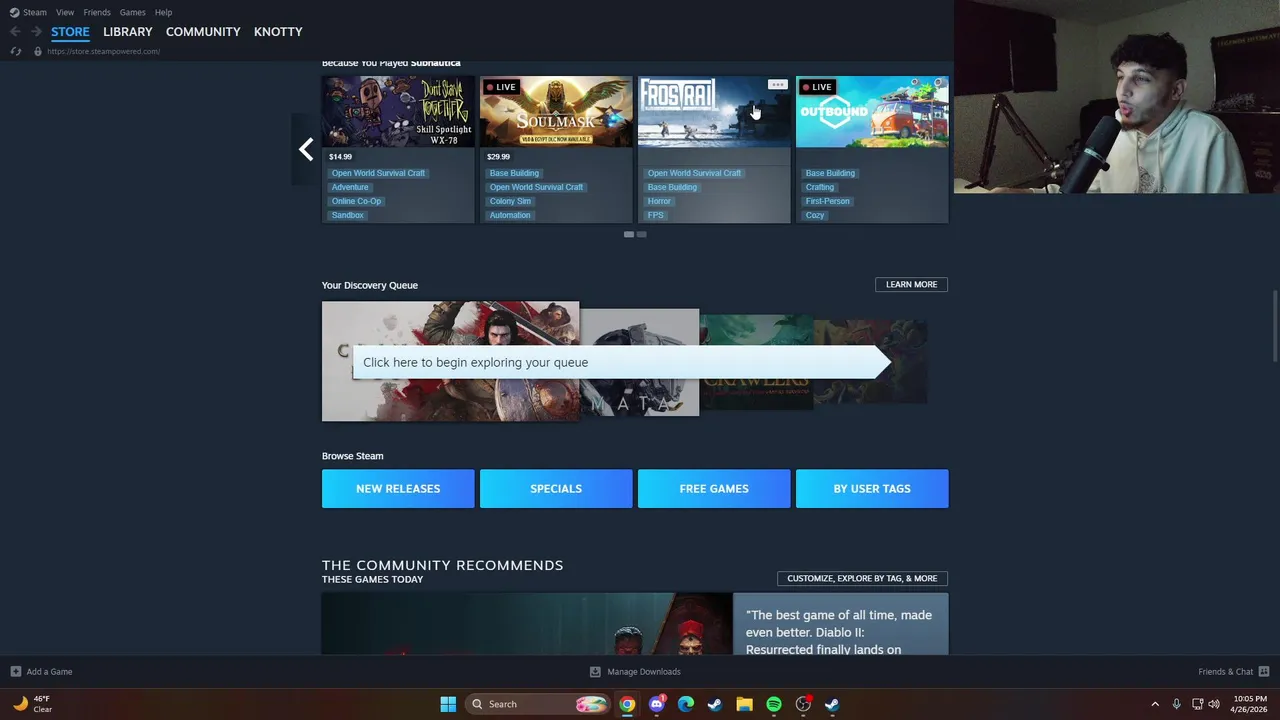This screenshot has width=1280, height=720.
Task: Launch Microsoft Edge from the taskbar
Action: 685,704
